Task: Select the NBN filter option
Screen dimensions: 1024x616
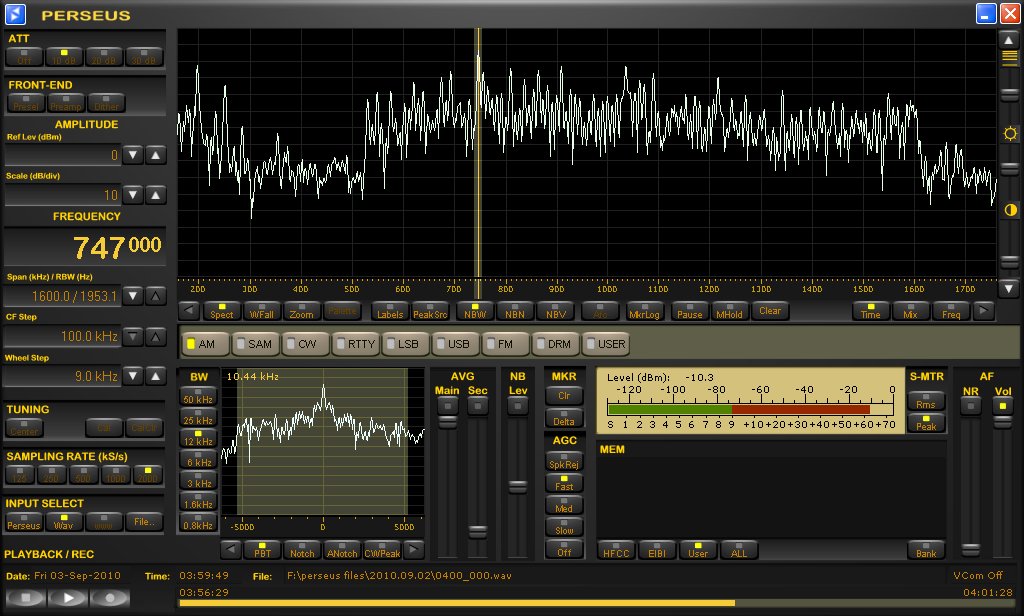Action: (x=515, y=311)
